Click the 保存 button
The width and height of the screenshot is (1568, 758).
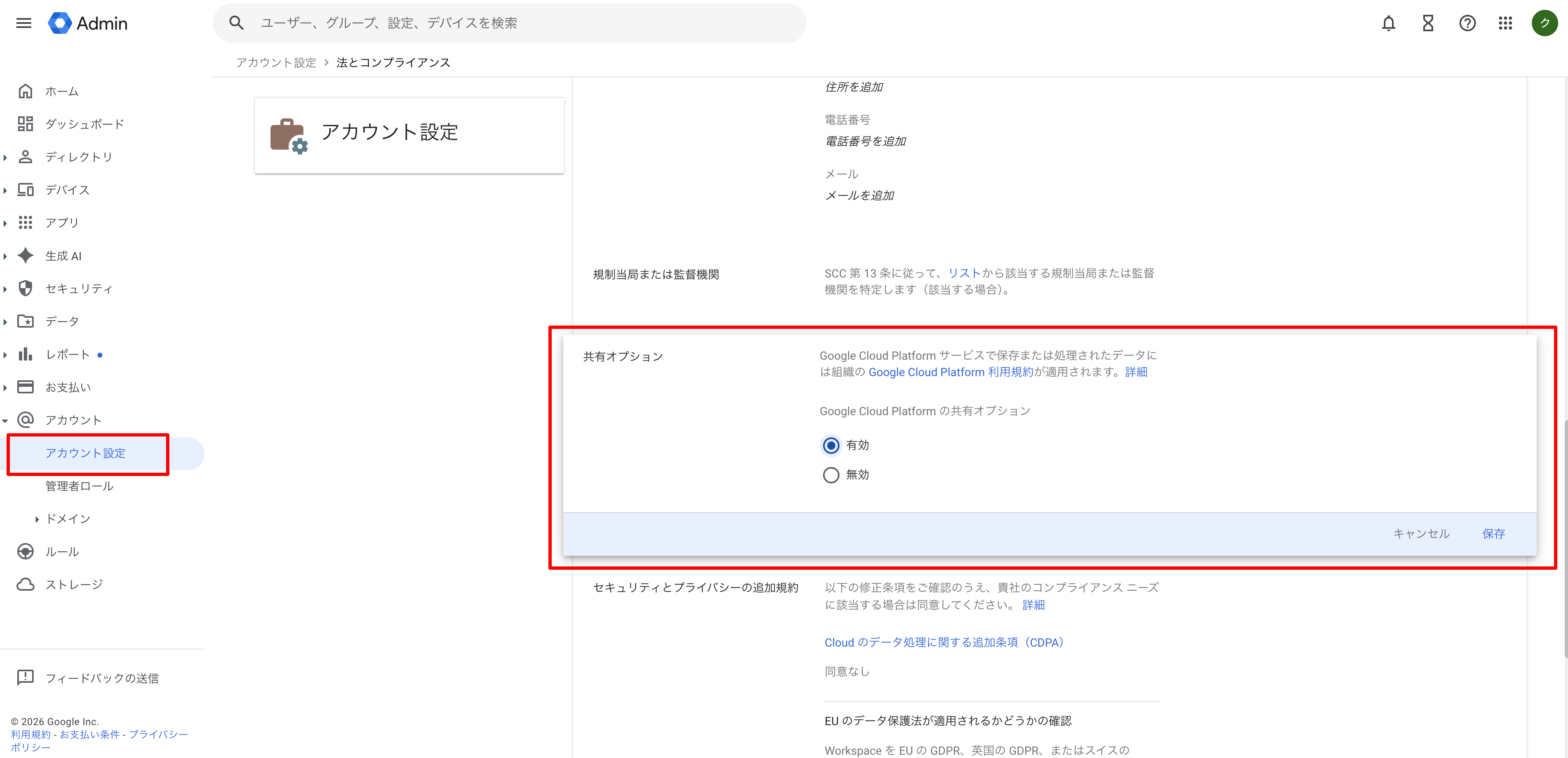1494,533
